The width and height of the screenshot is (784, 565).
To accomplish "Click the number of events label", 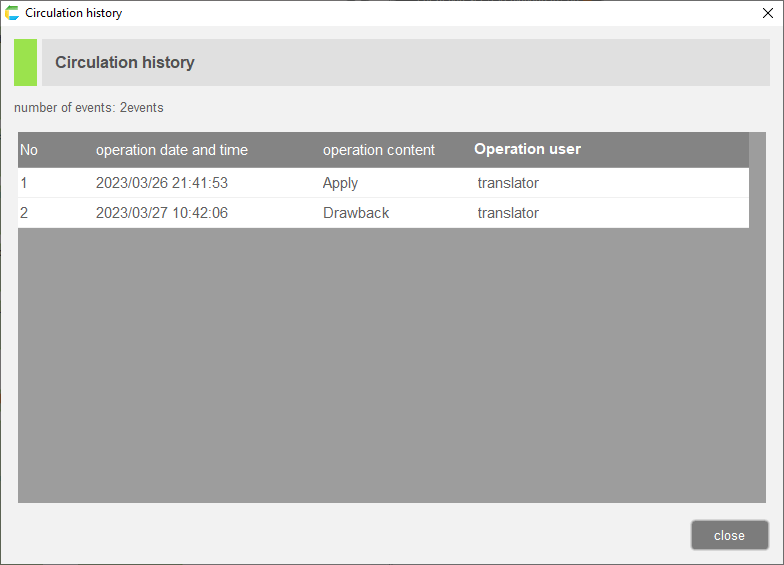I will 88,107.
